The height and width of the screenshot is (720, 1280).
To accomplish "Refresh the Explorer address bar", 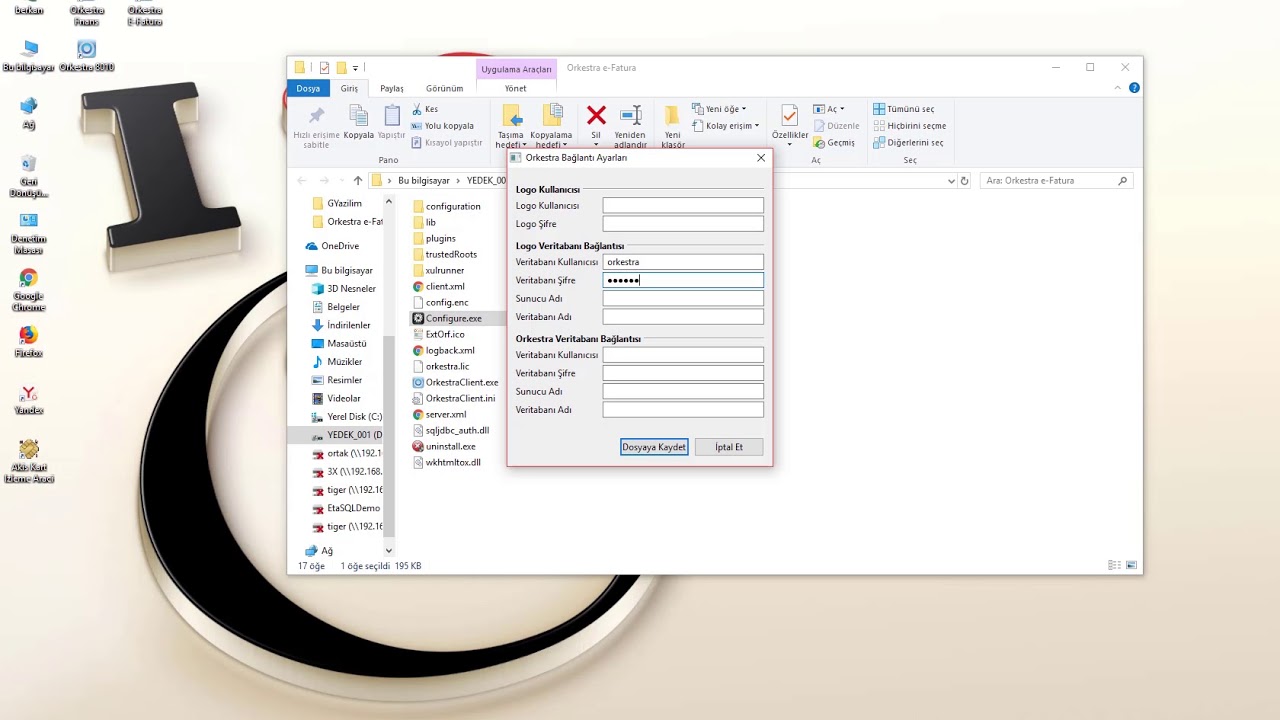I will [964, 181].
